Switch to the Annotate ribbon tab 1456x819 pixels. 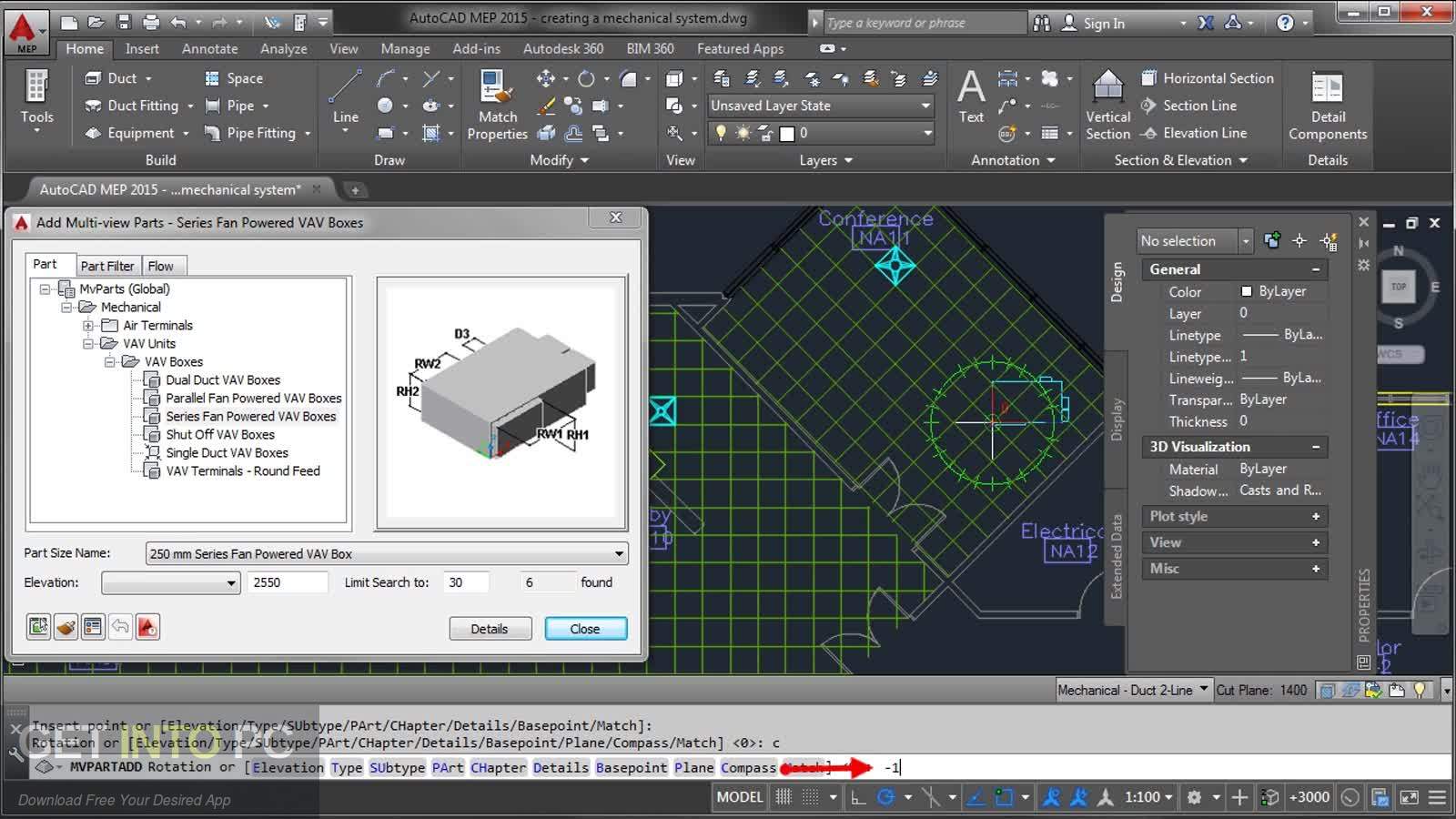coord(209,49)
